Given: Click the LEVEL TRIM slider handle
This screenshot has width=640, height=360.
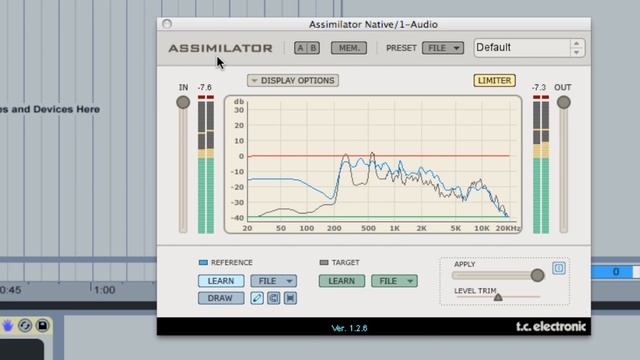Looking at the screenshot, I should (498, 297).
